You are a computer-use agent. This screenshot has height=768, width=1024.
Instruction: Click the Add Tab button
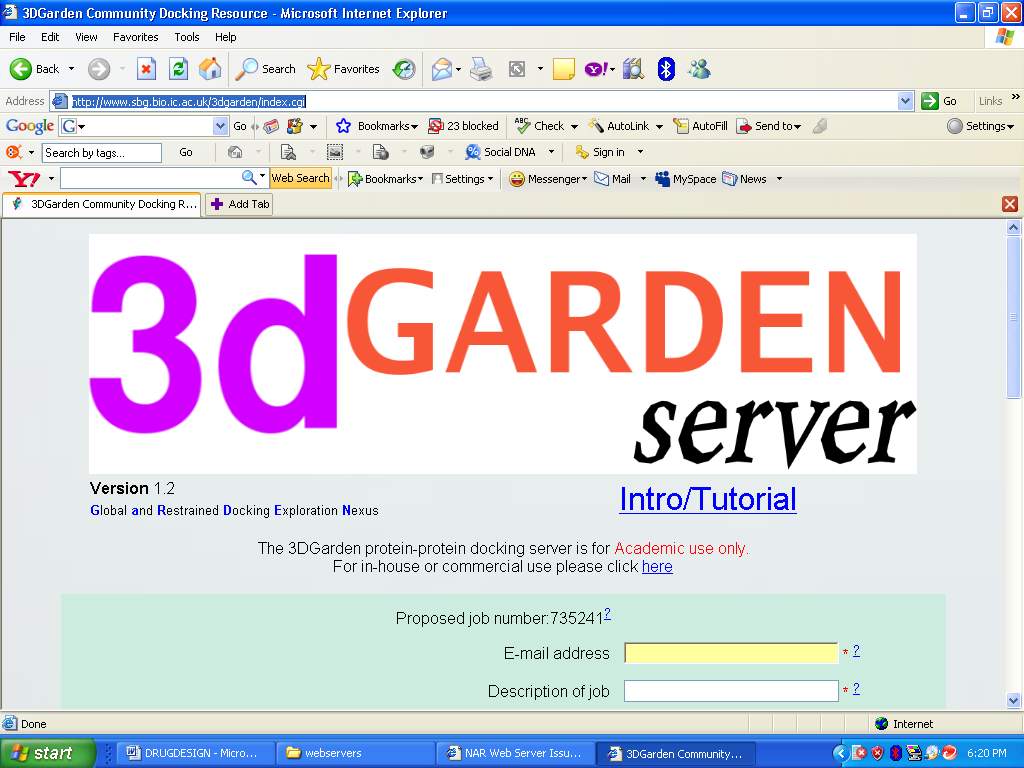pos(239,204)
